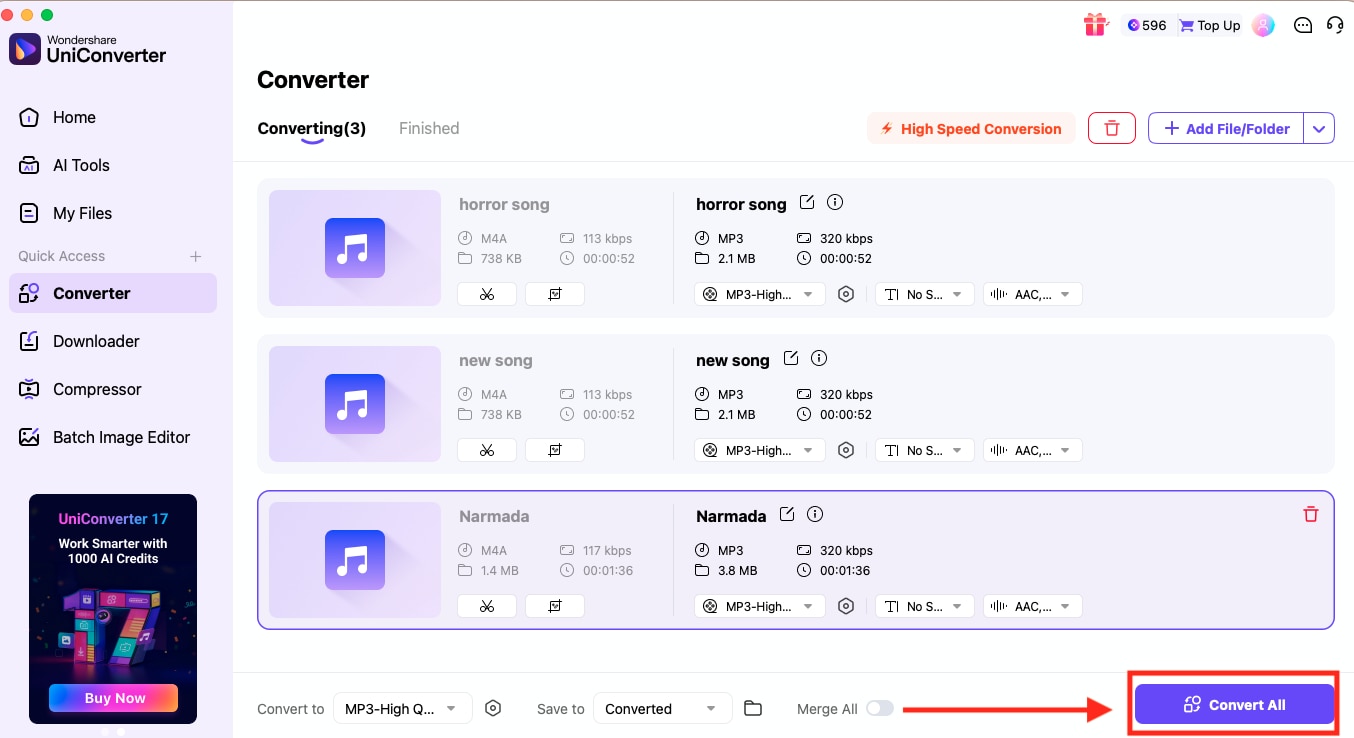
Task: Open output folder icon beside Save to
Action: 753,707
